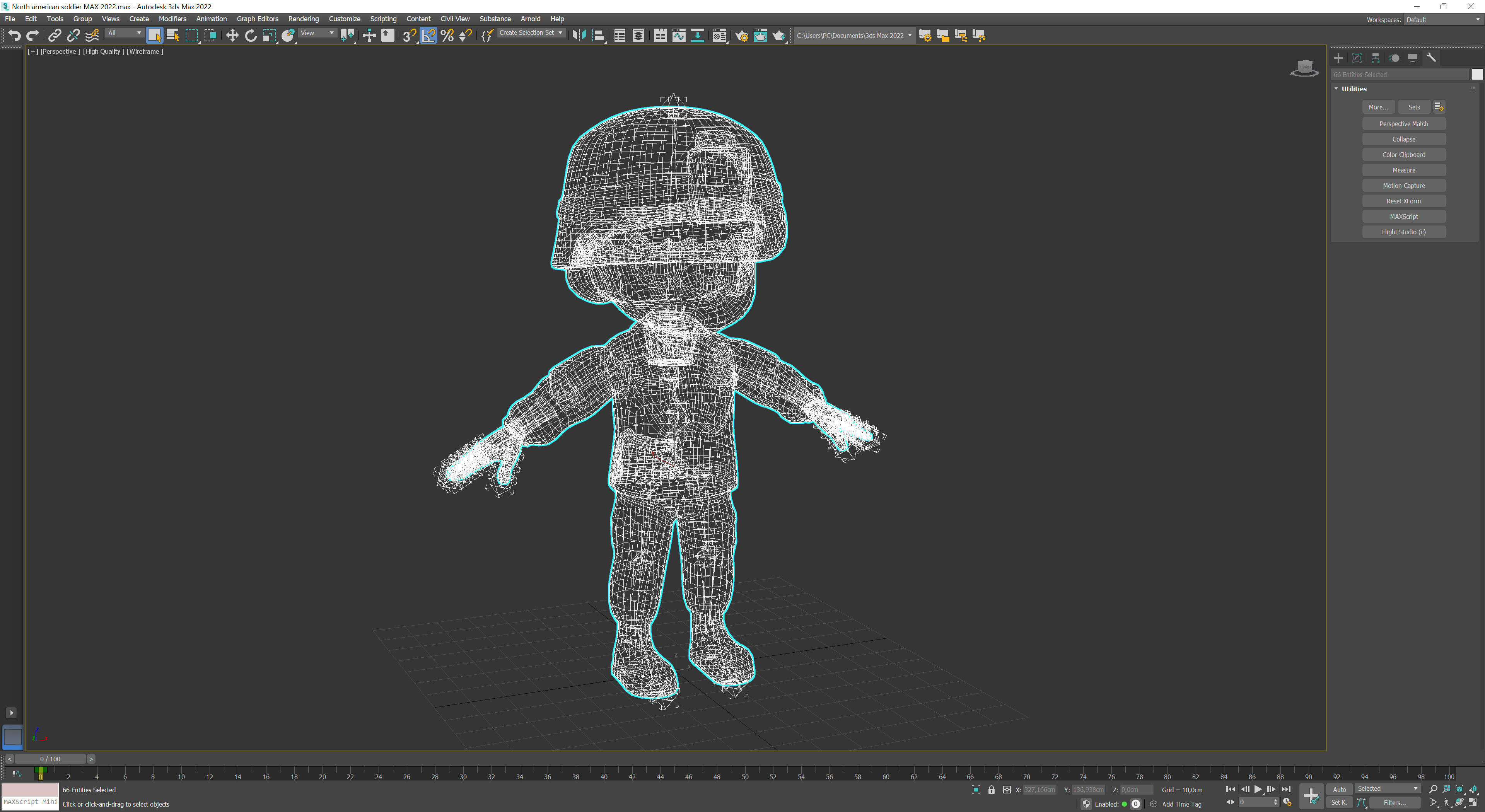Open the Reference Coordinate System 'View' dropdown
Screen dimensions: 1485x812
coord(317,33)
